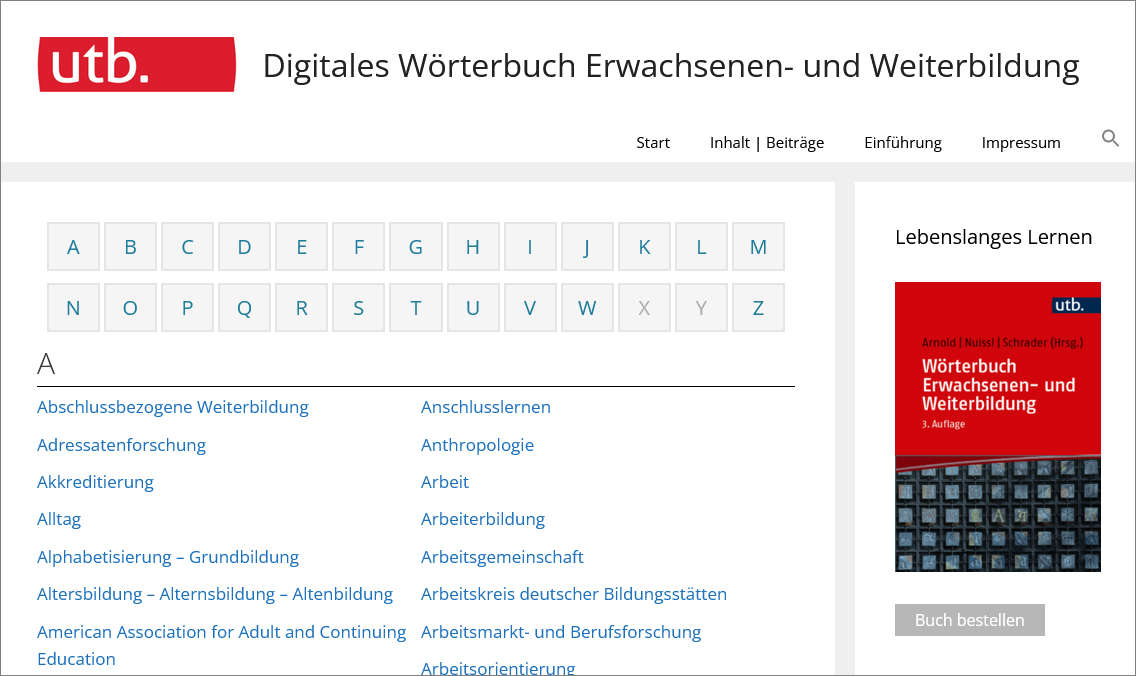1136x676 pixels.
Task: Click the greyed-out X letter tile
Action: (644, 308)
